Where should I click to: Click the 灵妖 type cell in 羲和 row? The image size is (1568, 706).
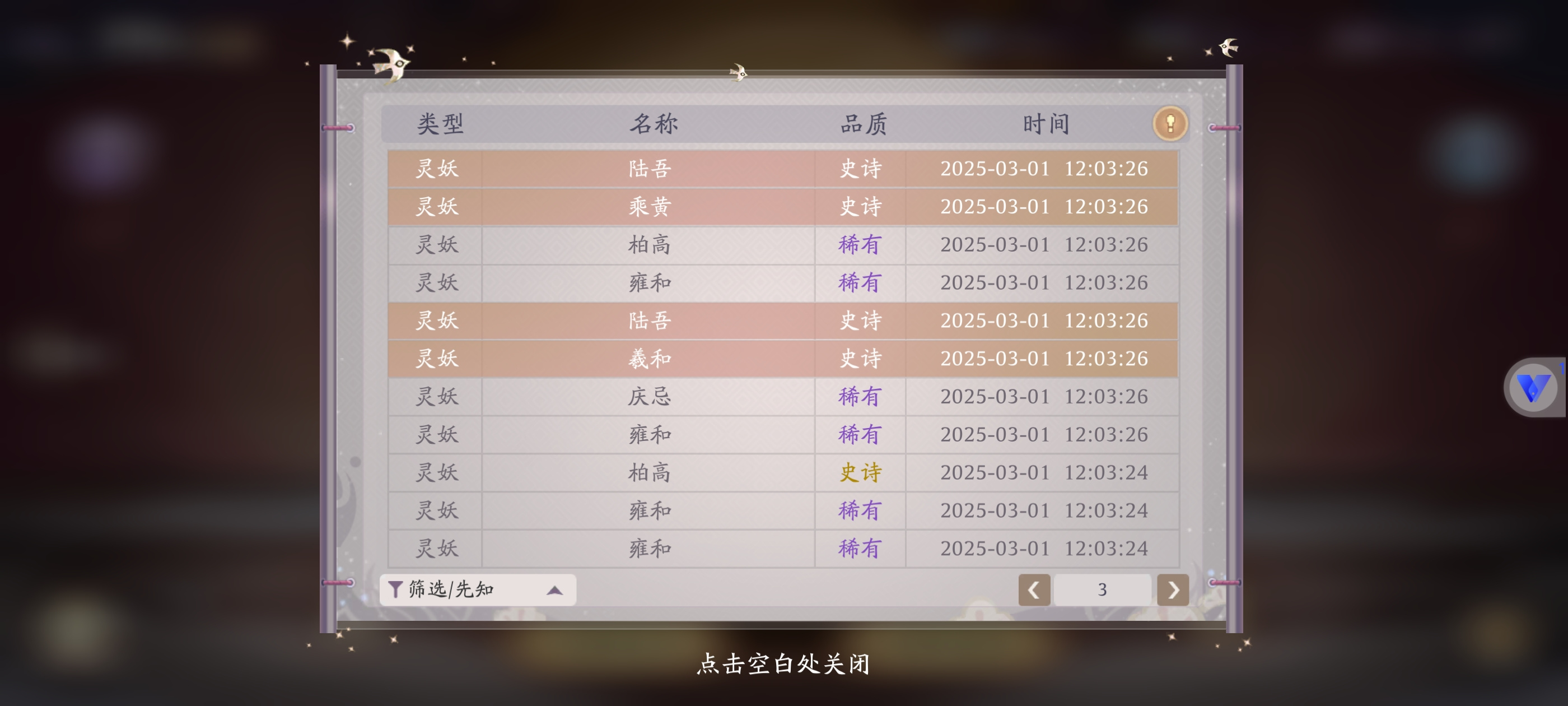[x=436, y=358]
